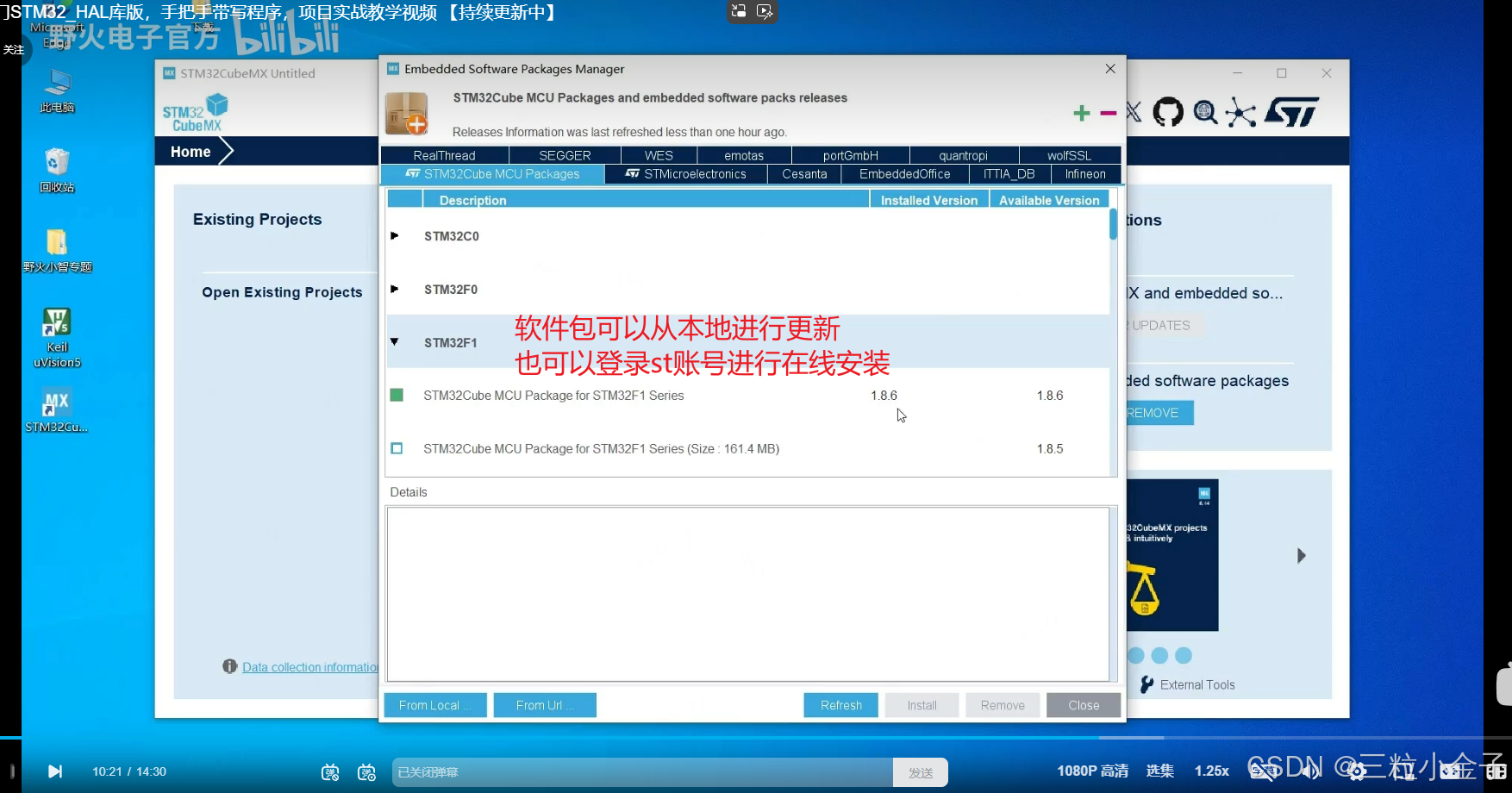The width and height of the screenshot is (1512, 793).
Task: Click the From Local button
Action: click(435, 705)
